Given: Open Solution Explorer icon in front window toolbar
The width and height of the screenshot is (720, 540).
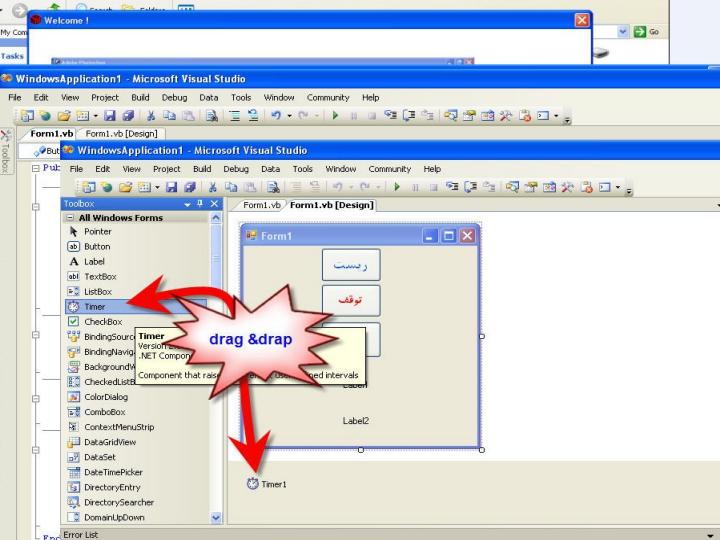Looking at the screenshot, I should coord(512,187).
